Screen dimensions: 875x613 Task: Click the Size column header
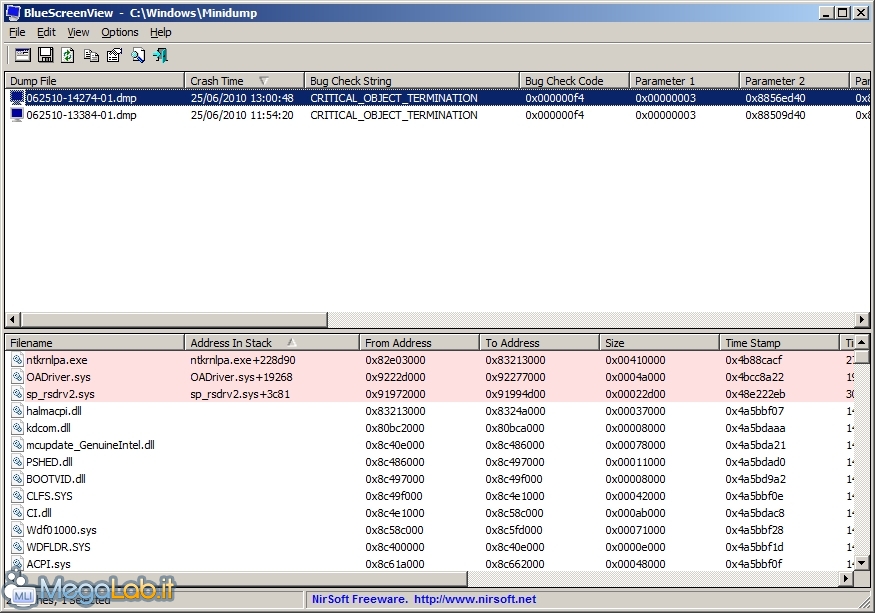659,343
